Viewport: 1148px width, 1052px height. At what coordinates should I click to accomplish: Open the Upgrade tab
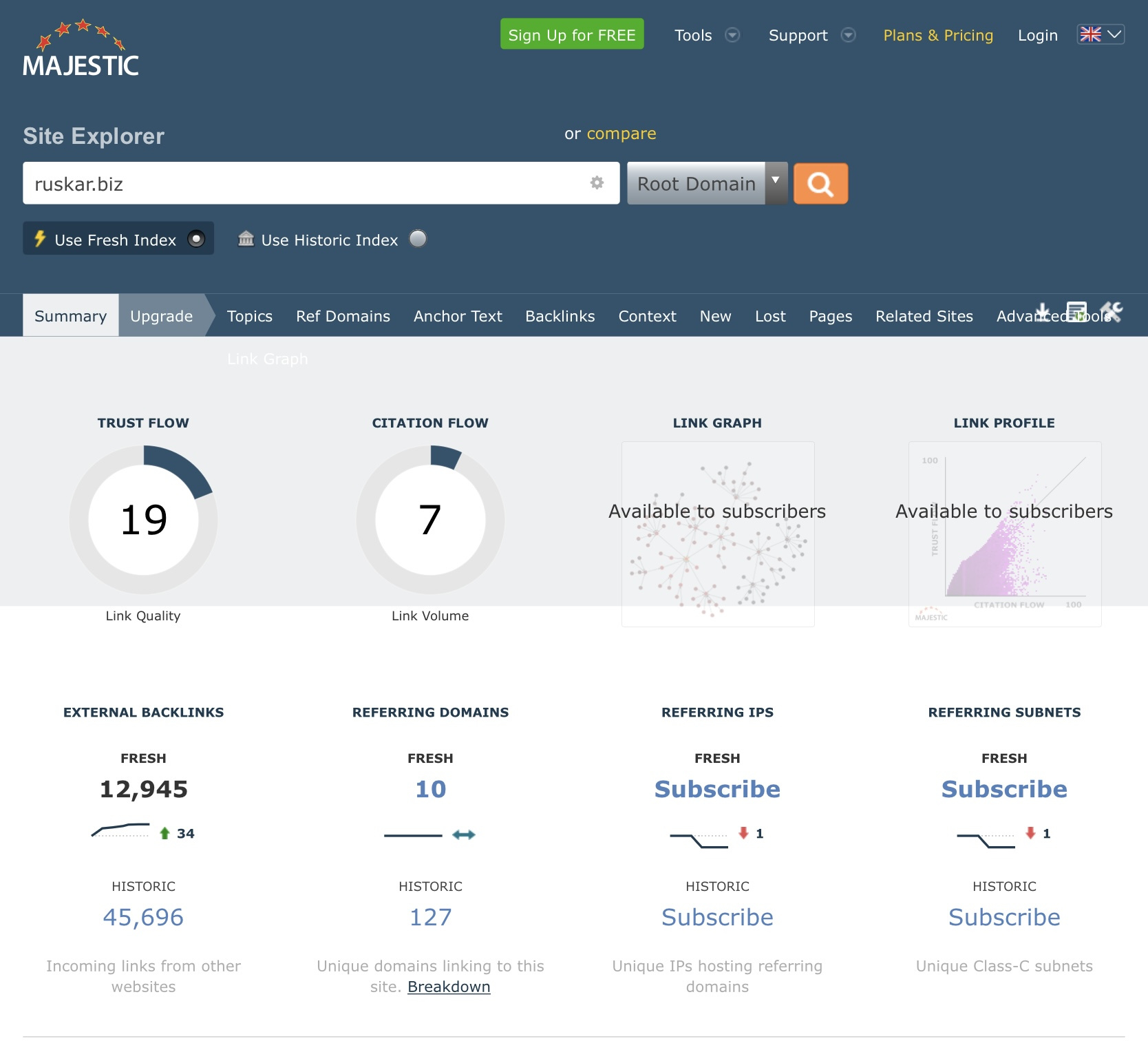pos(162,315)
